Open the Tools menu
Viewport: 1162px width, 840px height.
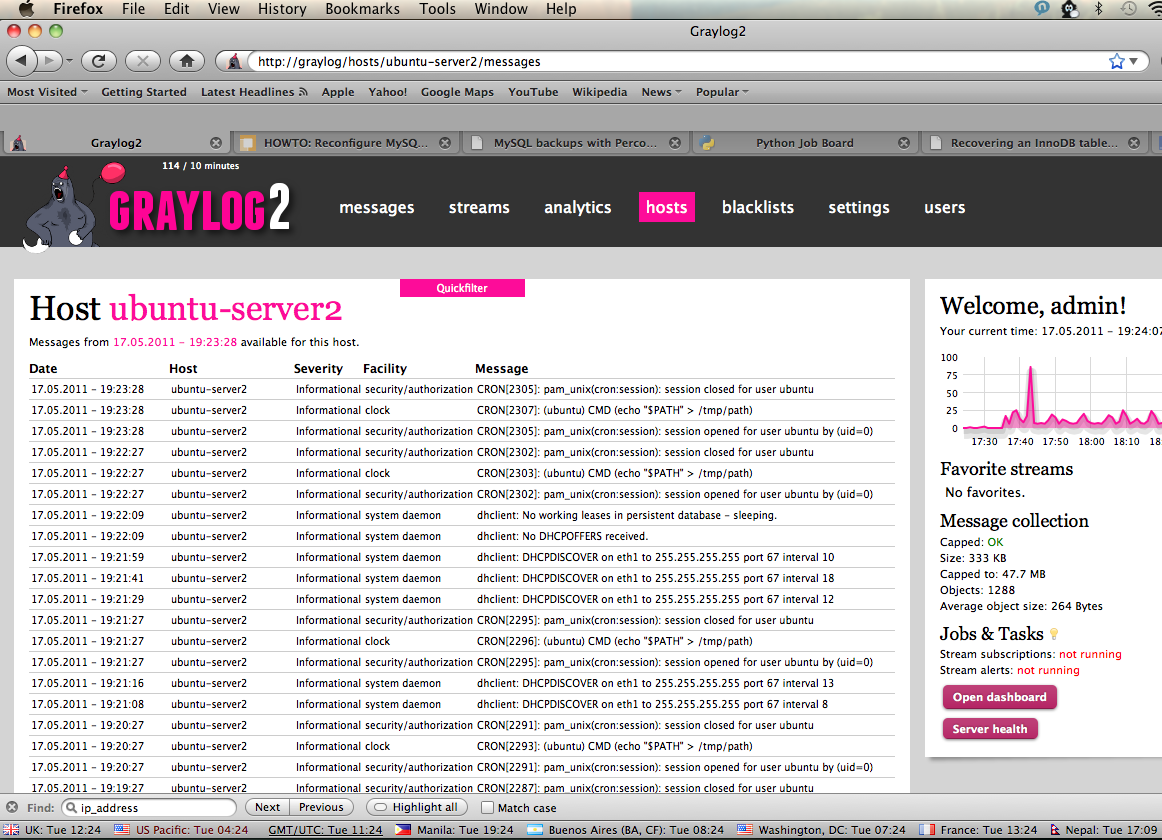click(x=438, y=9)
